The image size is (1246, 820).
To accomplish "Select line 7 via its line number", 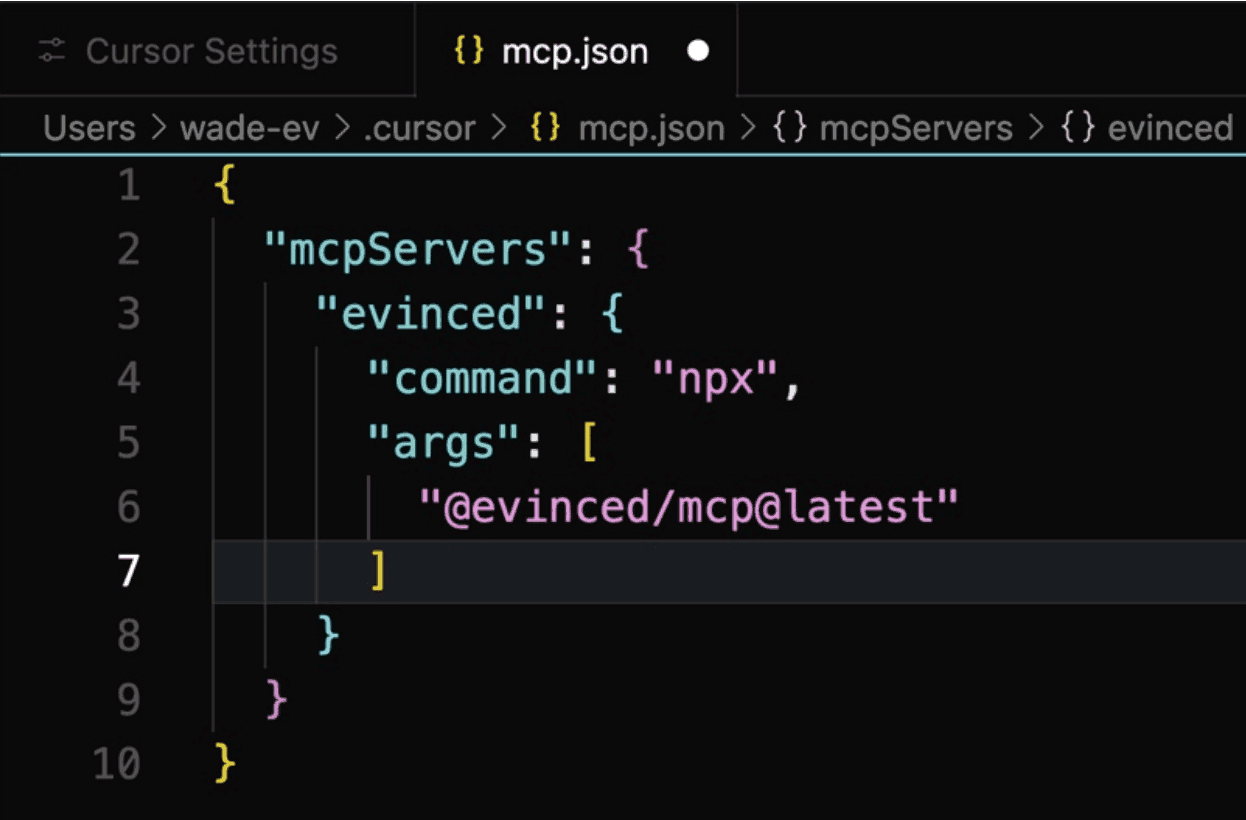I will coord(128,571).
